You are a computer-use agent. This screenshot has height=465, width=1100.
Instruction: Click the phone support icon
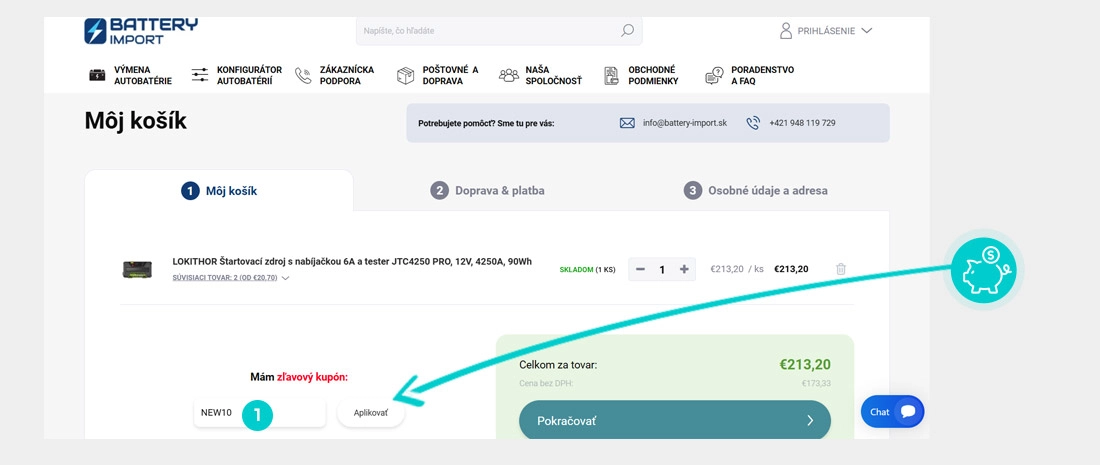point(753,123)
